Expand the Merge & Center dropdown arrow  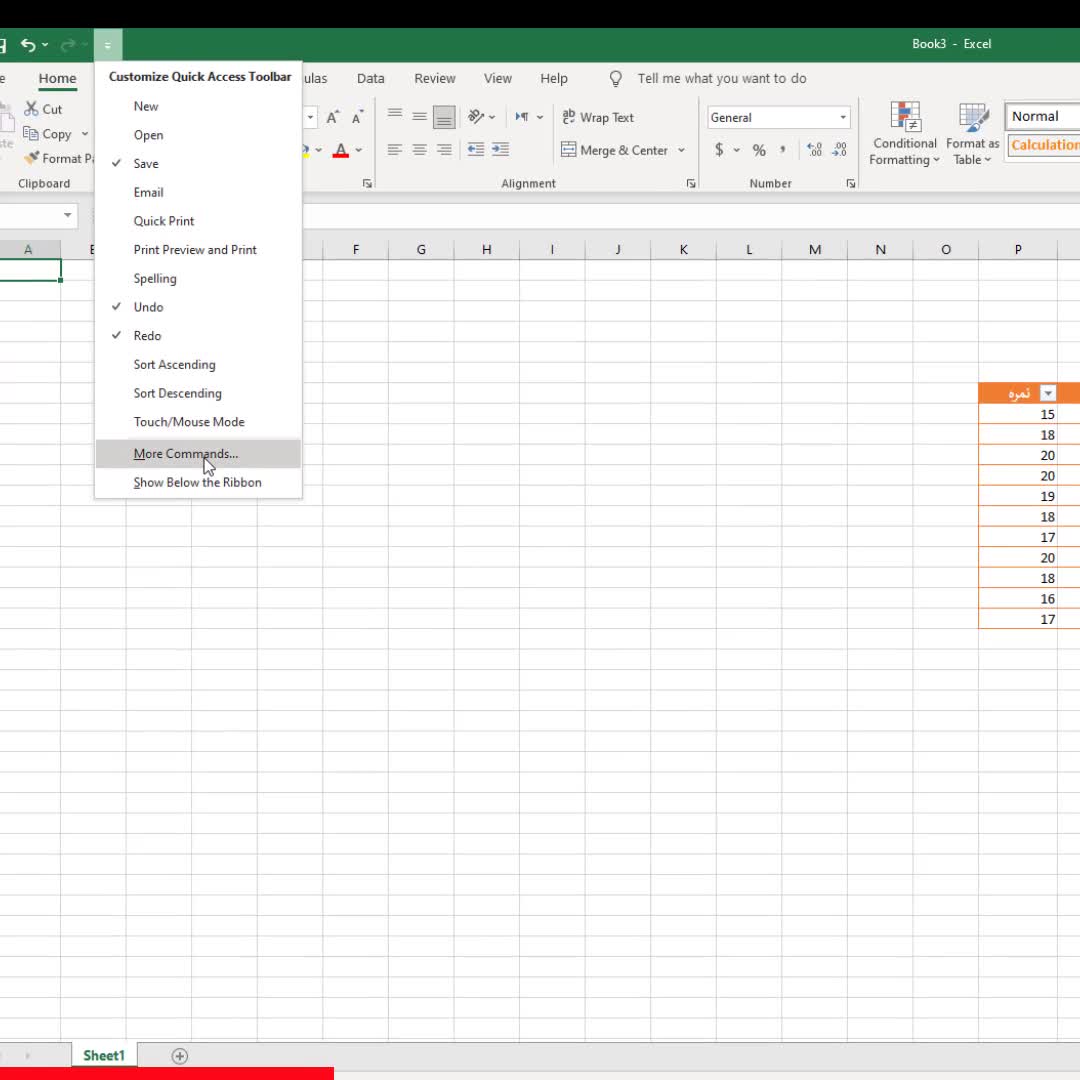pos(682,150)
